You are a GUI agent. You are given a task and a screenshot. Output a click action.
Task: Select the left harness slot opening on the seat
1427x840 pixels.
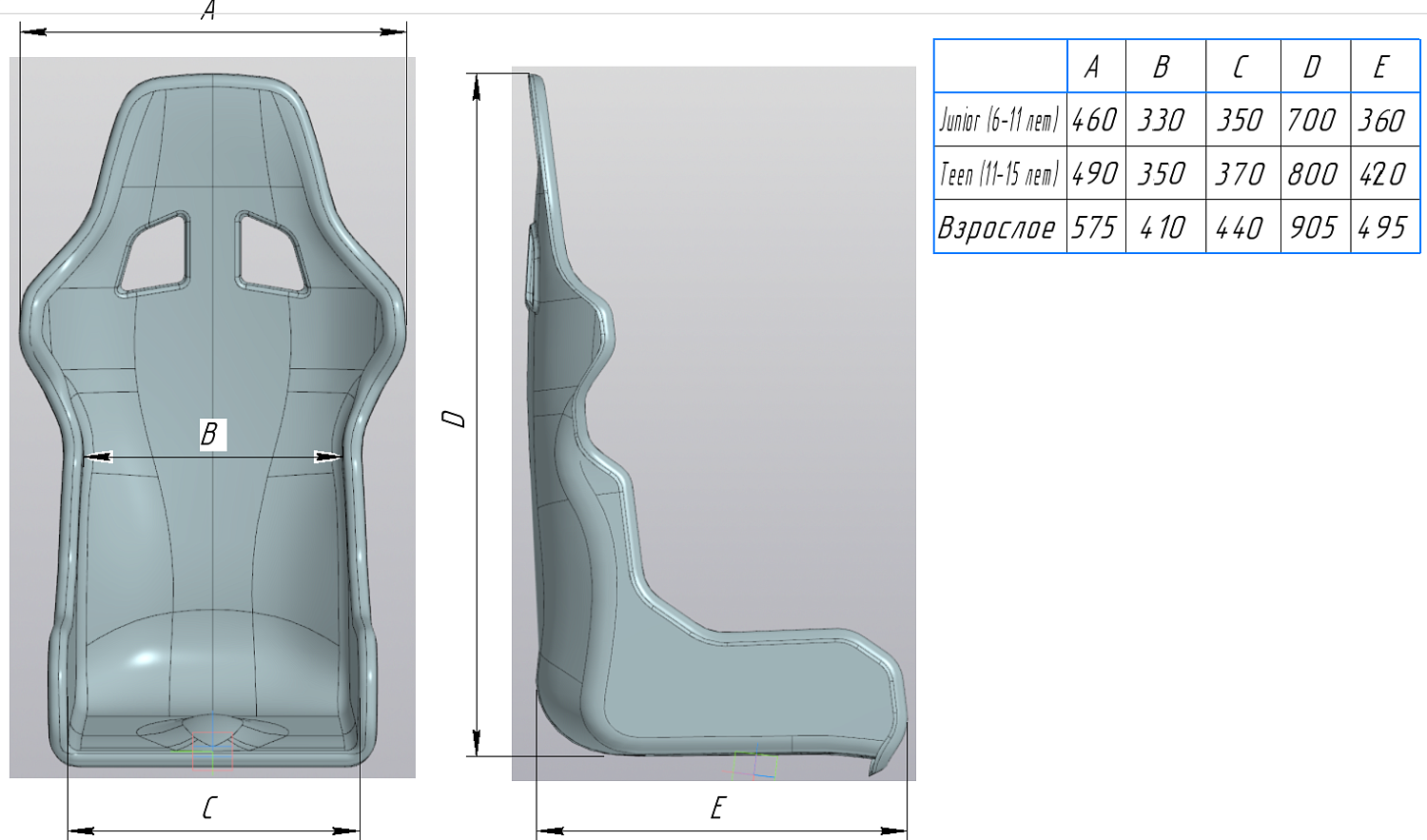point(154,253)
